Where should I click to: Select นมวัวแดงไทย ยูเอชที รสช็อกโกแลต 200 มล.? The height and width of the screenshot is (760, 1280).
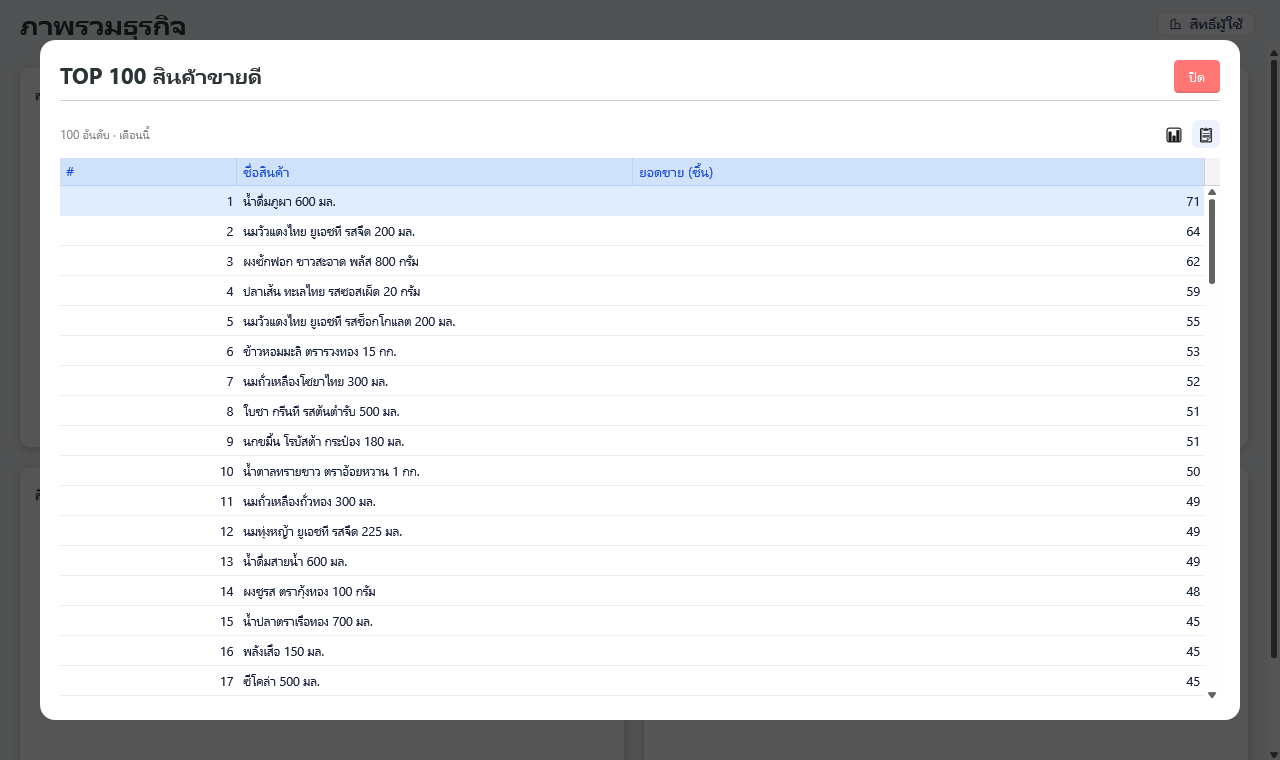coord(349,322)
